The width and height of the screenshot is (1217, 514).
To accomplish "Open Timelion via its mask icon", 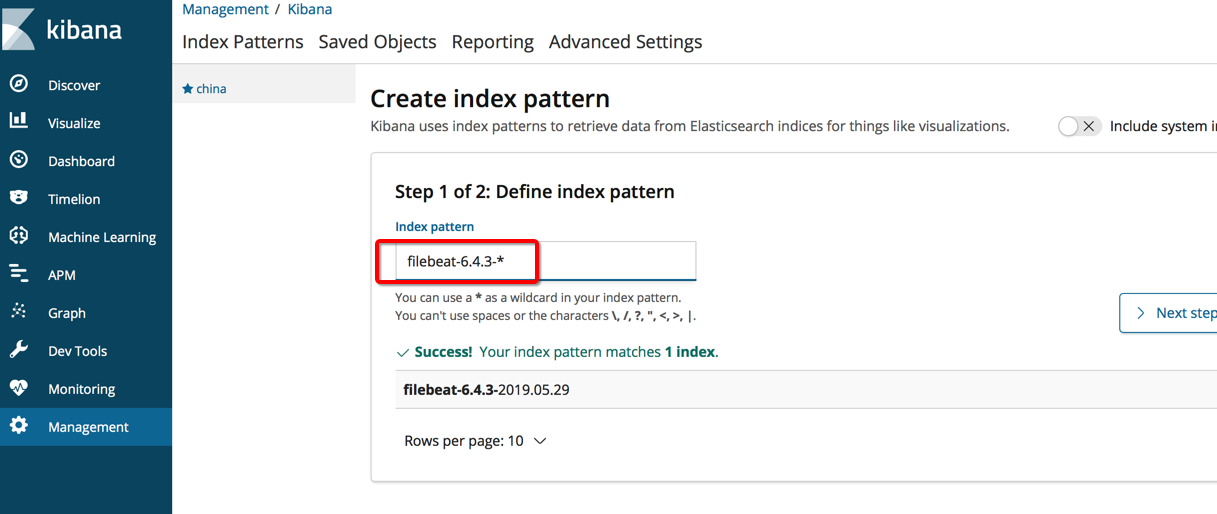I will (19, 198).
